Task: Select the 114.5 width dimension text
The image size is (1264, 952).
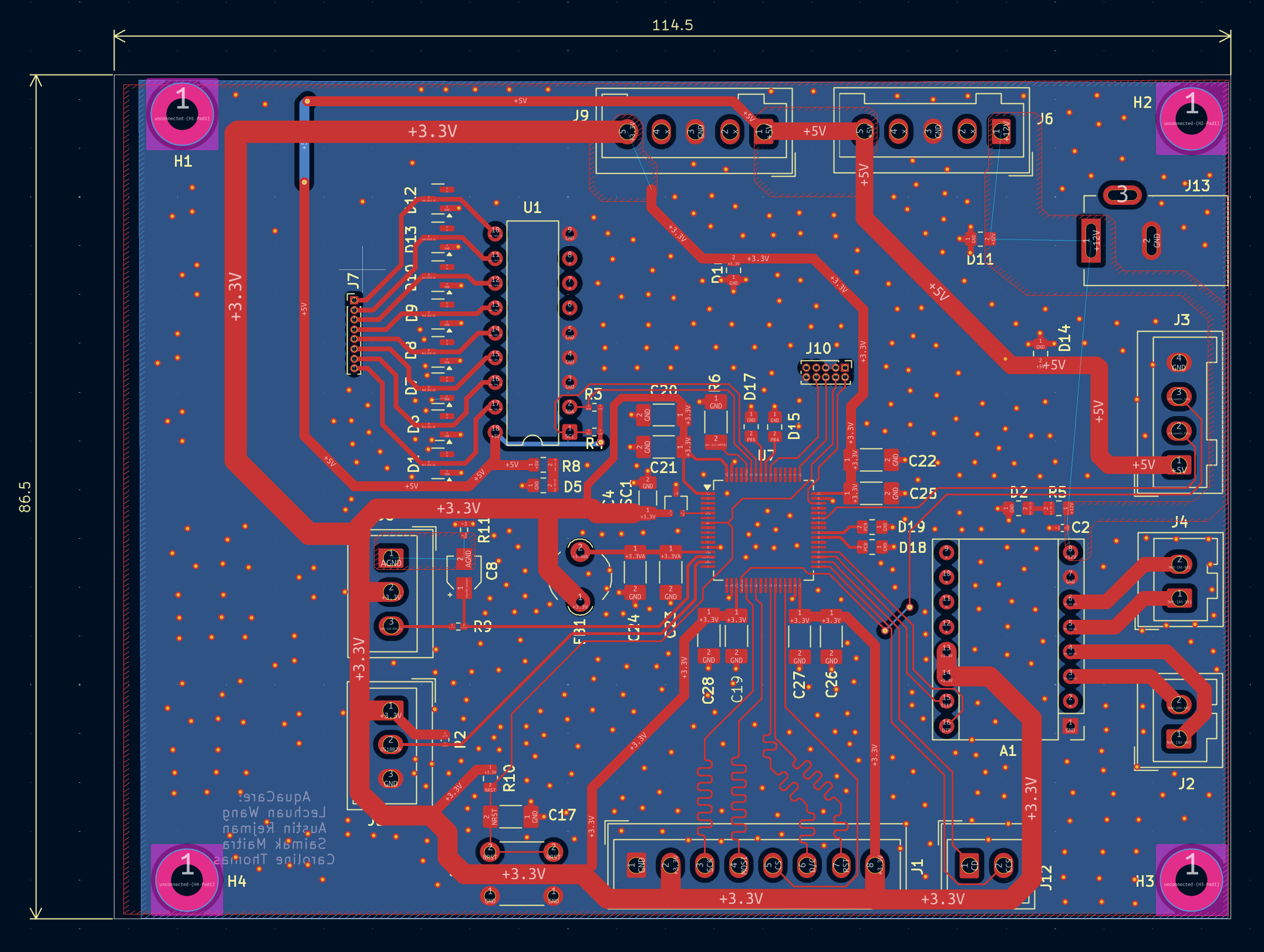Action: coord(672,25)
